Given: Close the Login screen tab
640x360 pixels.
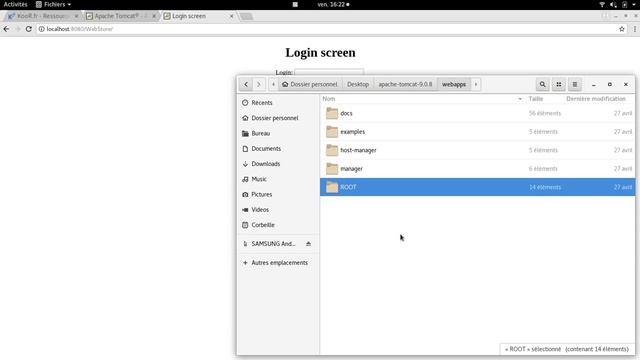Looking at the screenshot, I should click(231, 16).
